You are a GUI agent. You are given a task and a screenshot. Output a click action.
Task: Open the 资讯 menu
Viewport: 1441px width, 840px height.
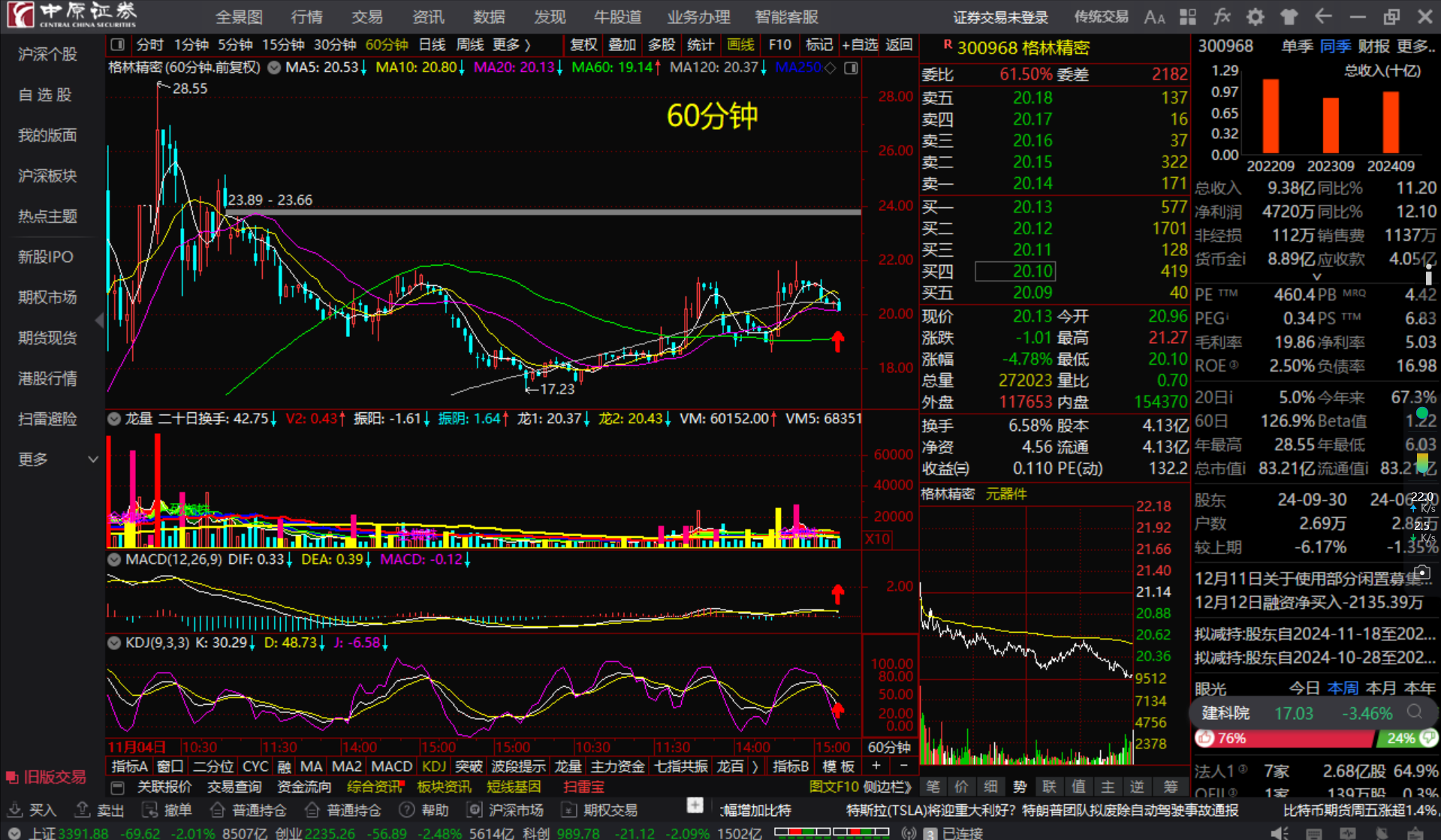[428, 17]
